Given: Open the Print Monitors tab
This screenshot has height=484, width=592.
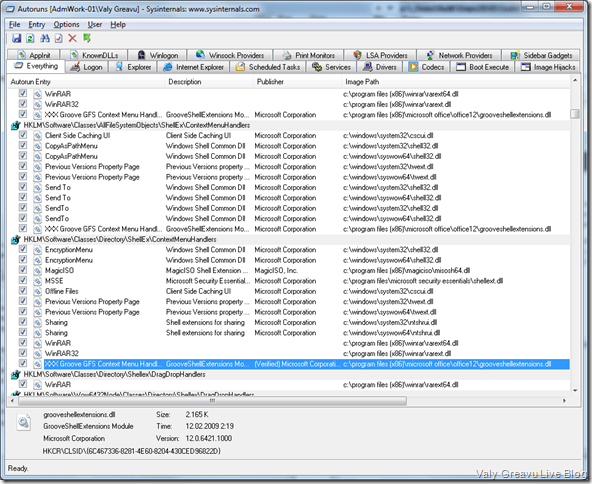Looking at the screenshot, I should point(308,55).
